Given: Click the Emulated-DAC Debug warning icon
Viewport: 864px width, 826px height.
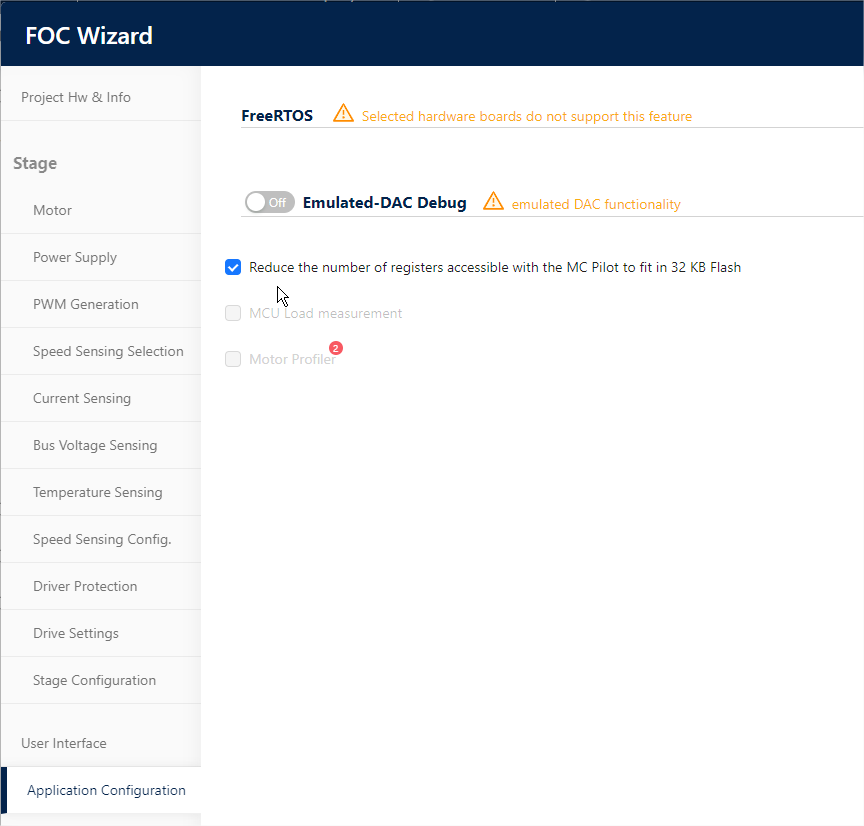Looking at the screenshot, I should pos(493,201).
